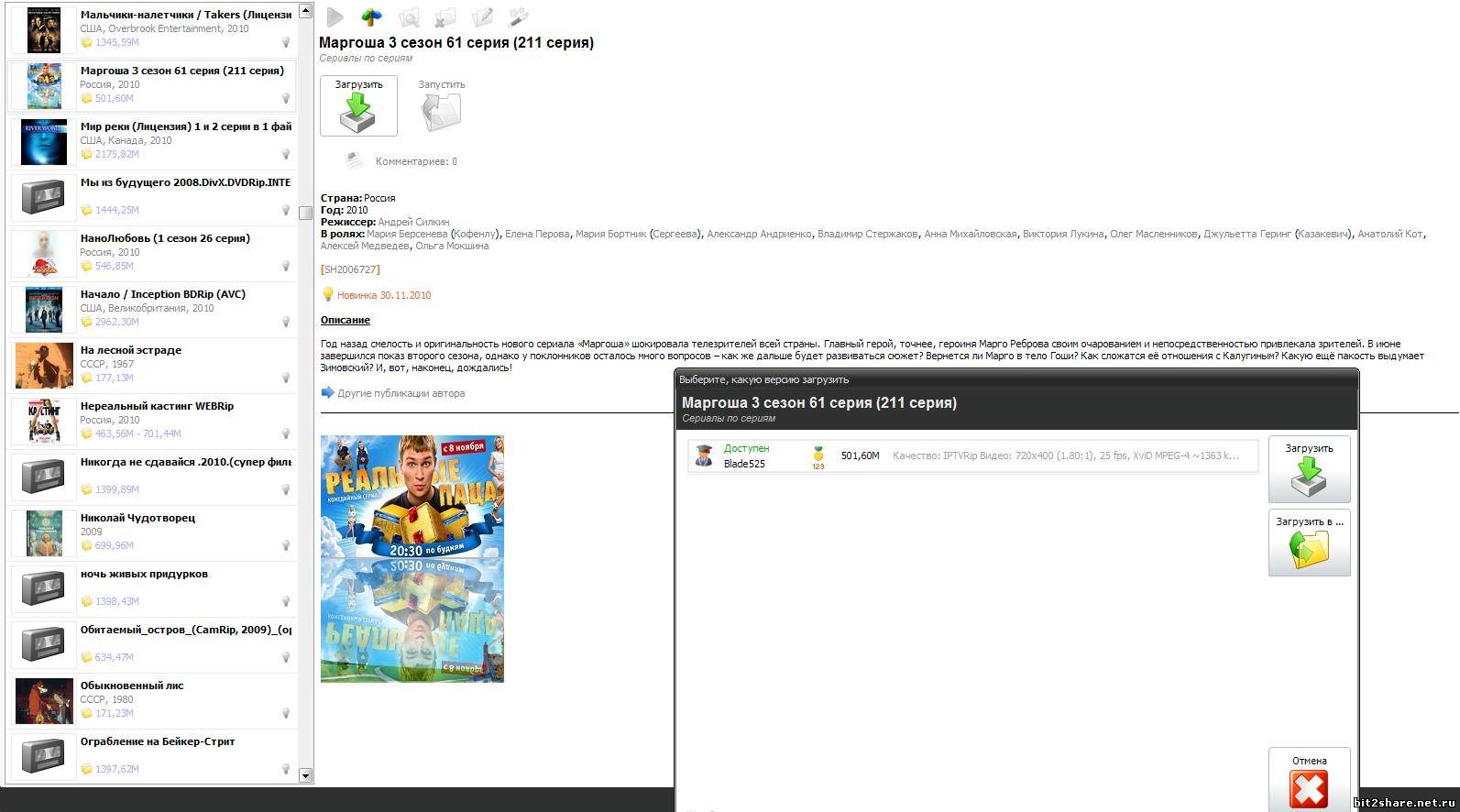The height and width of the screenshot is (812, 1460).
Task: Click the Загрузить button in version dialog
Action: [x=1309, y=469]
